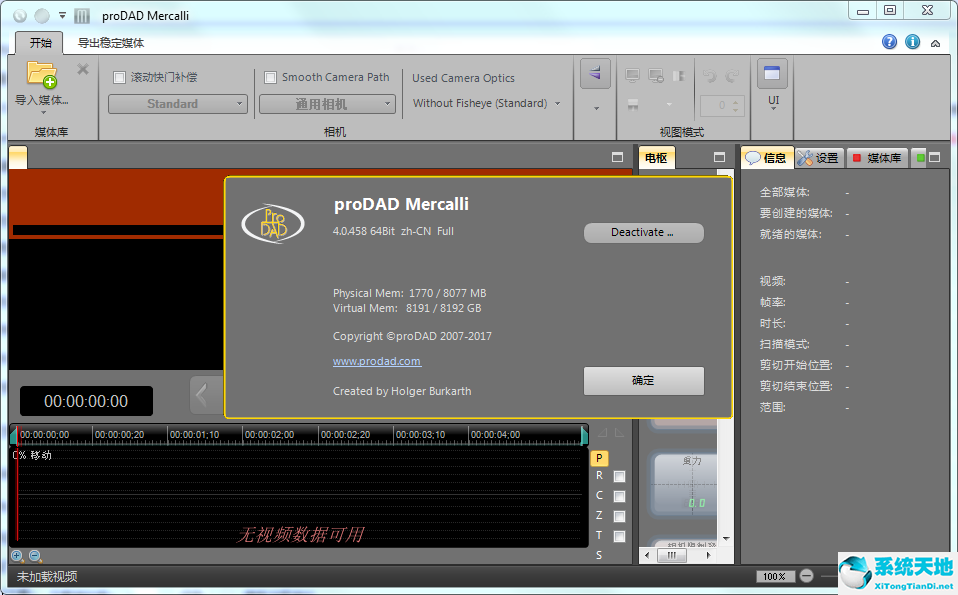Open view mode dropdown arrow beside split icon
The width and height of the screenshot is (958, 595).
click(x=669, y=104)
